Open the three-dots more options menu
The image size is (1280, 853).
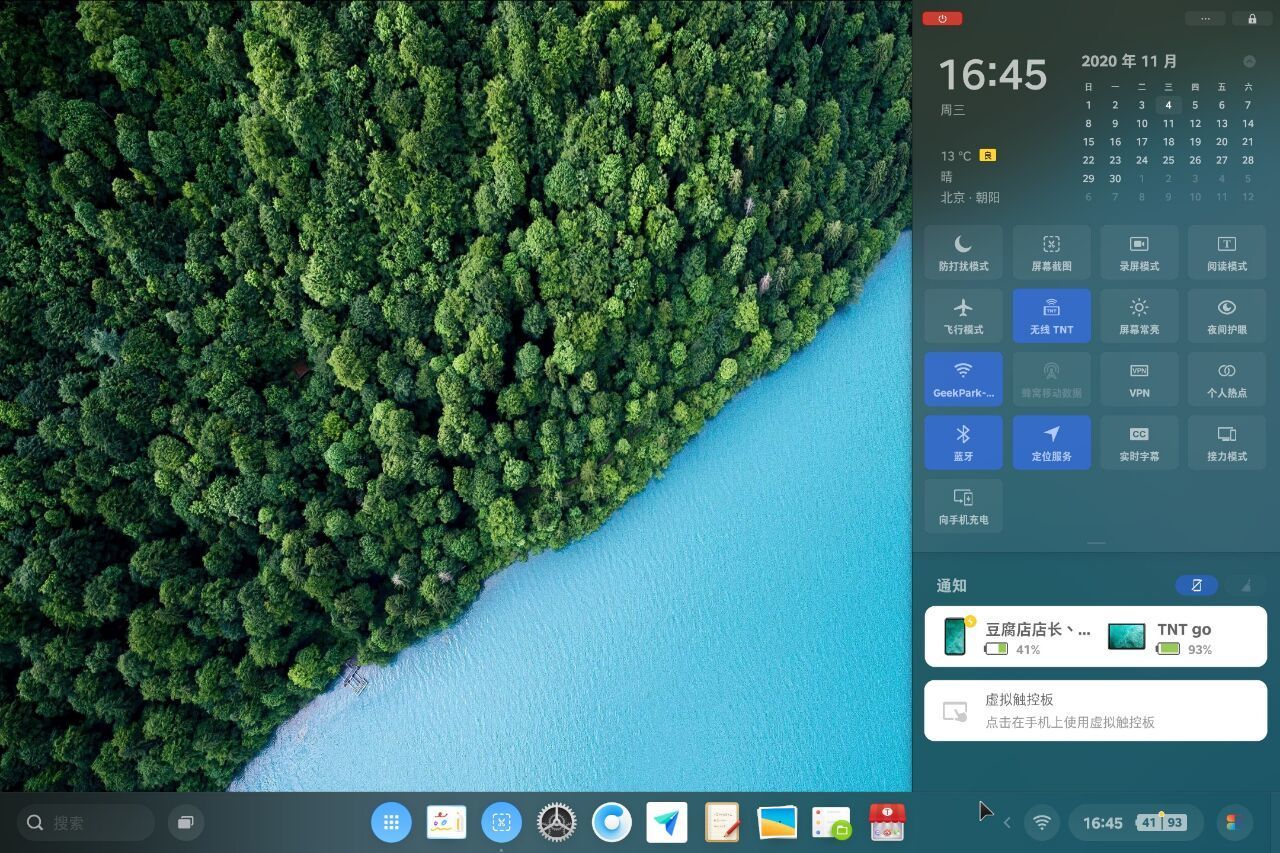coord(1205,18)
